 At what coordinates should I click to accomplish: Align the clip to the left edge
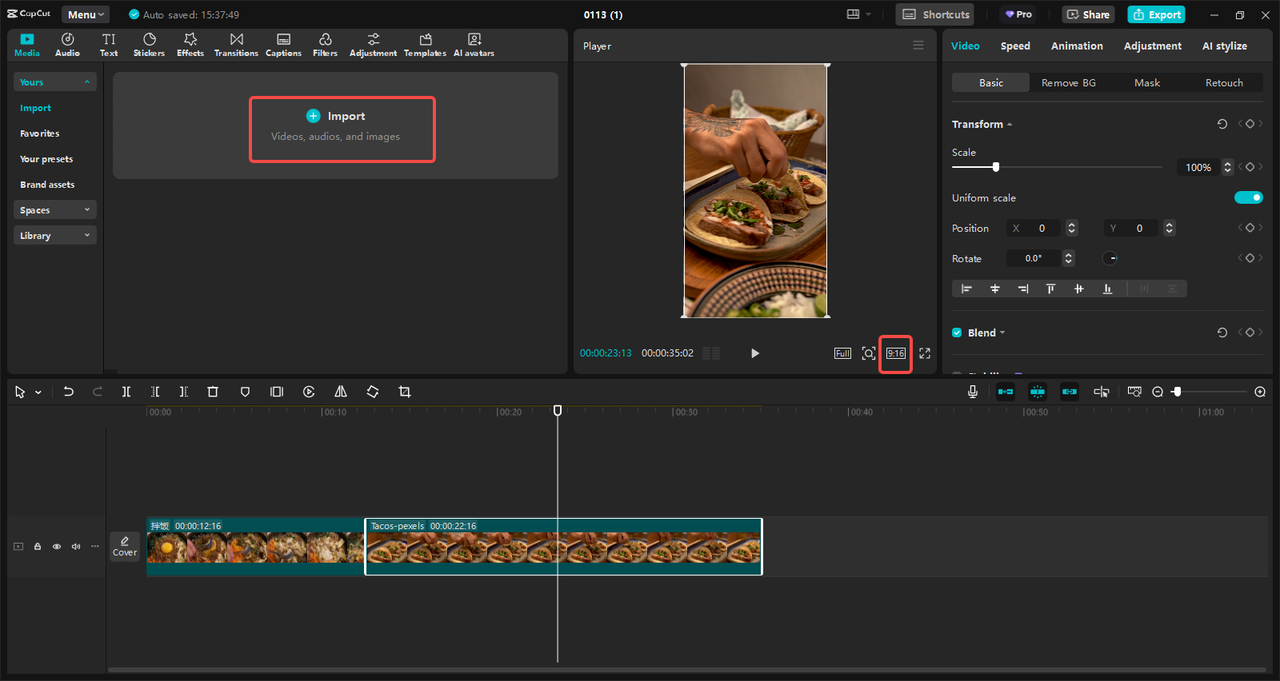967,288
